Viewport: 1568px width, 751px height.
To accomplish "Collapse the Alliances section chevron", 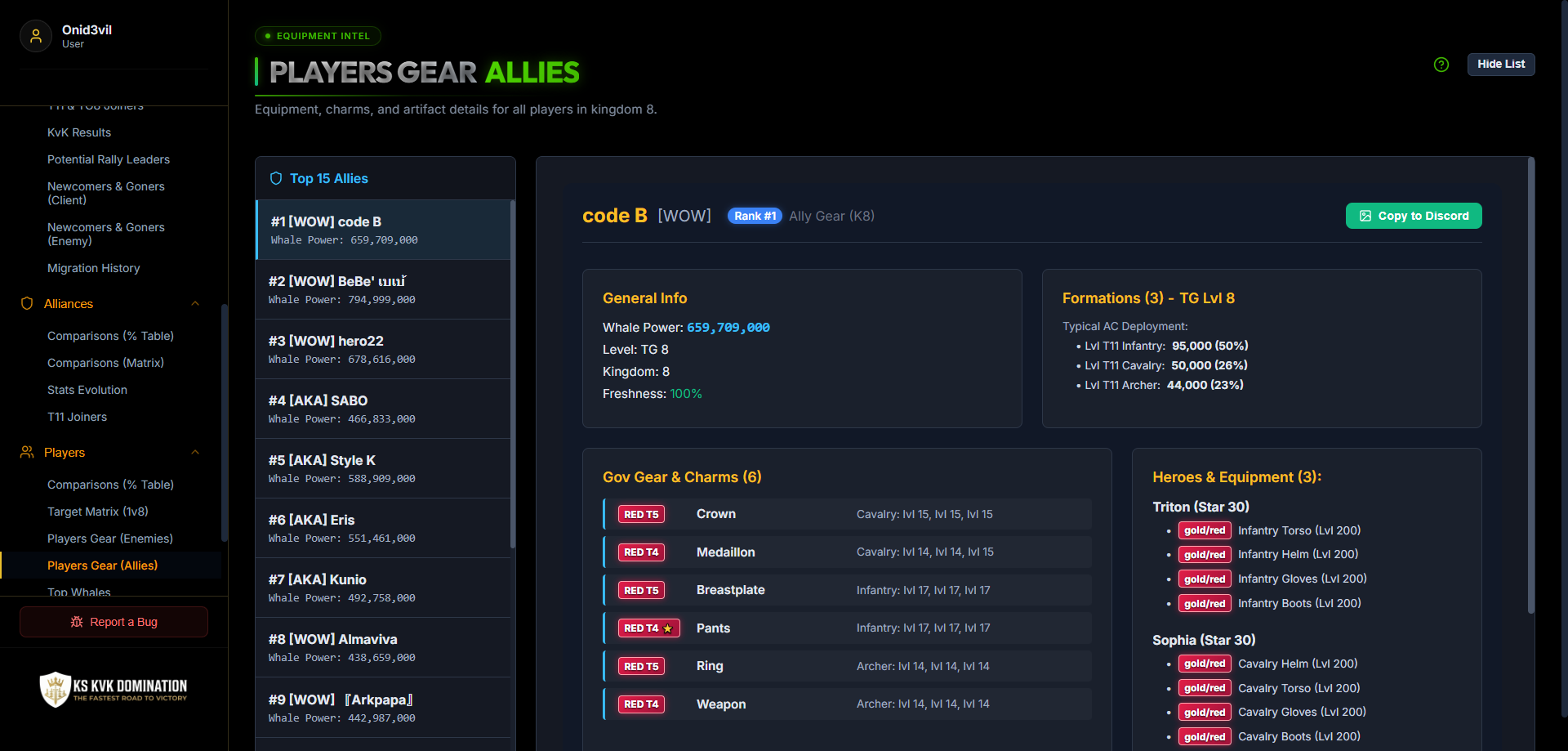I will 195,303.
